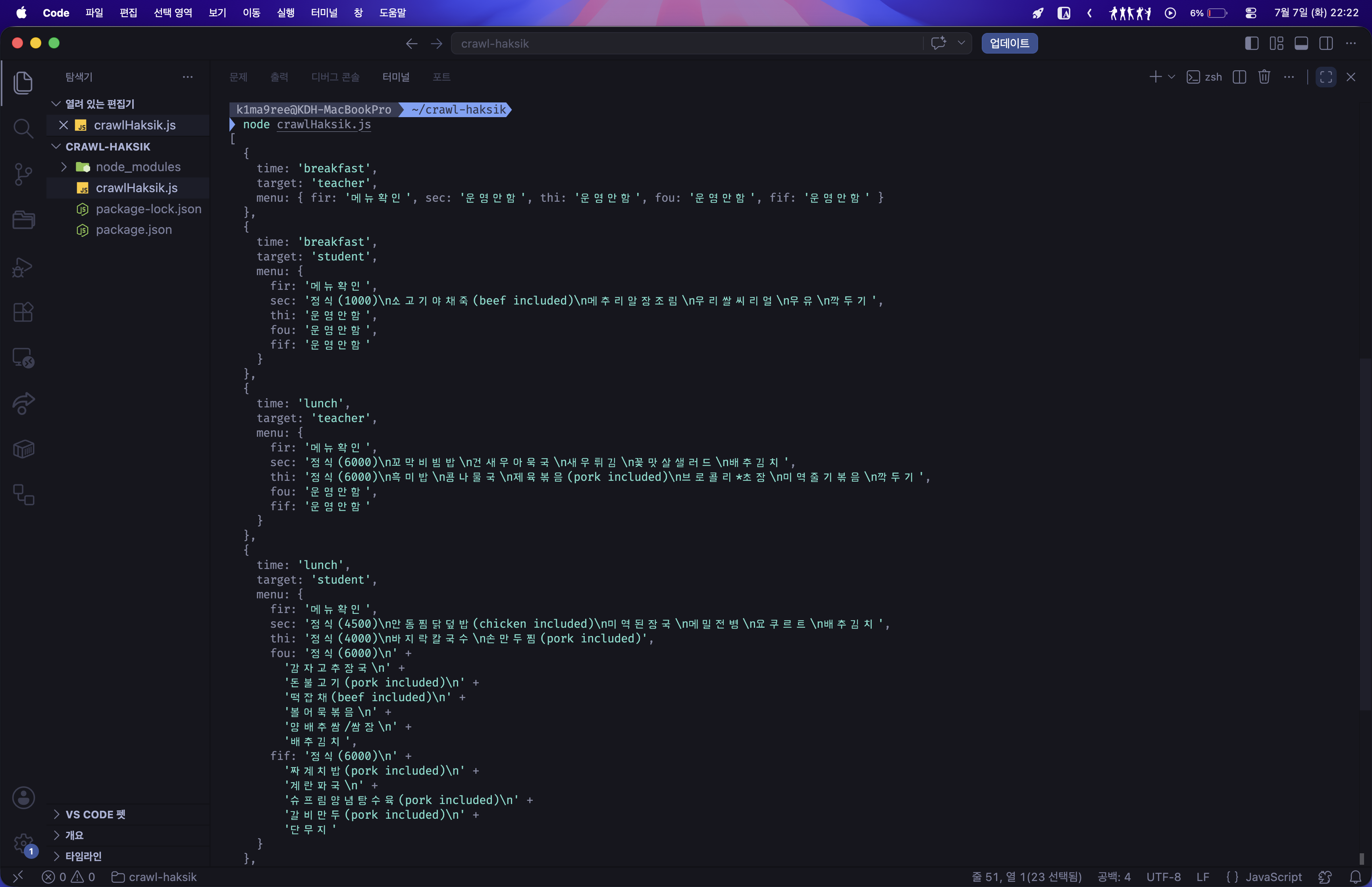The height and width of the screenshot is (887, 1372).
Task: Open title bar more actions ellipsis
Action: coord(1351,43)
